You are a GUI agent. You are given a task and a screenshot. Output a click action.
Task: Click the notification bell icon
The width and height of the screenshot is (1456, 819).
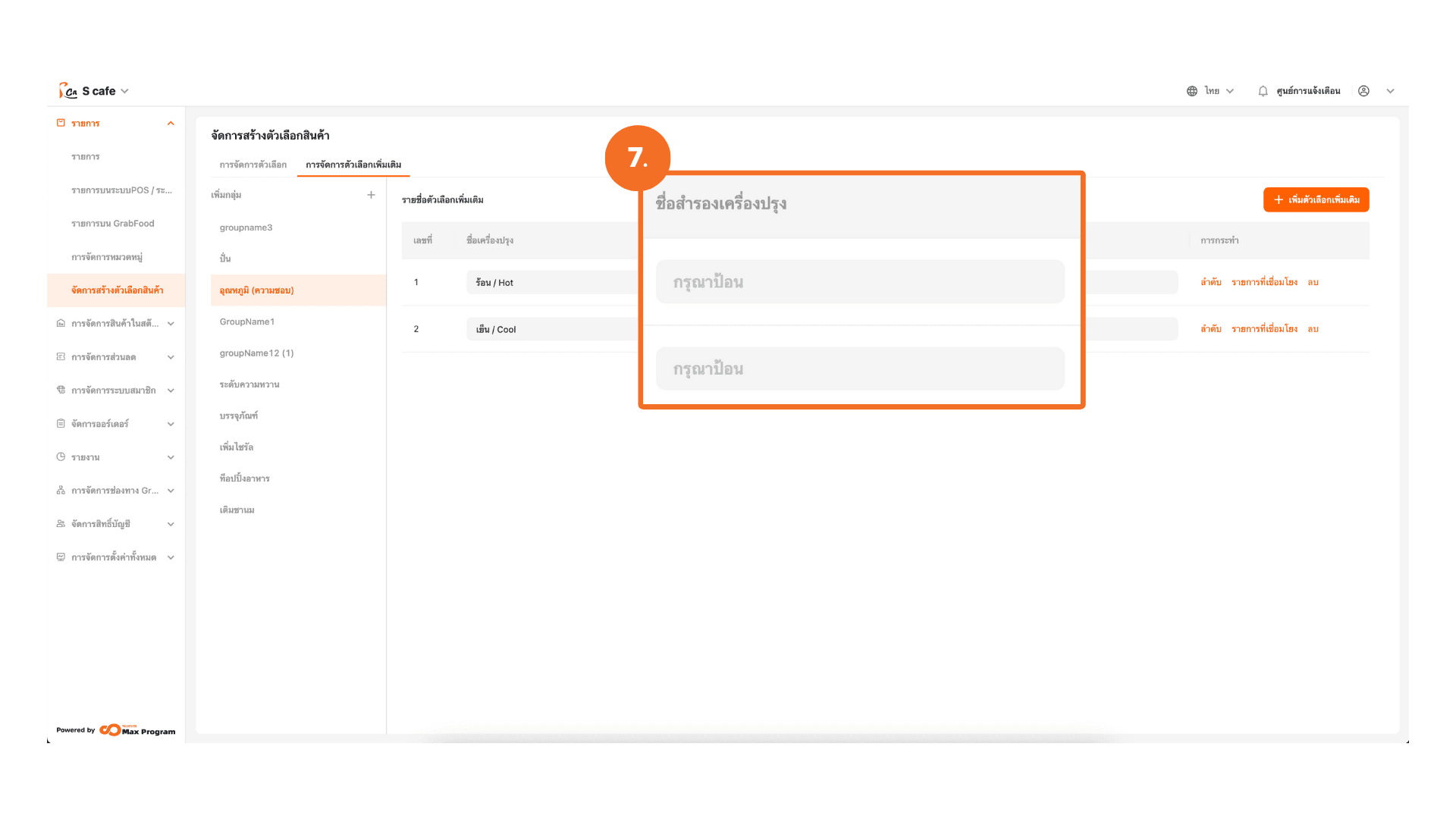point(1263,91)
